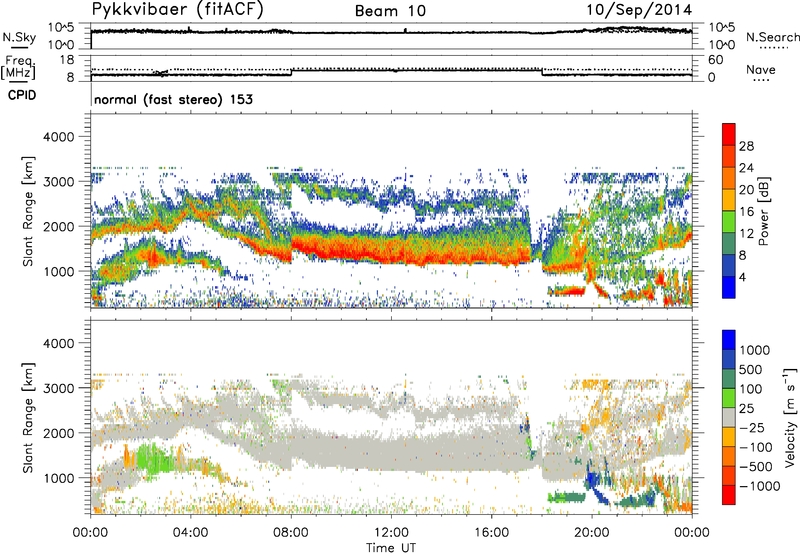Click the 2000 tick in velocity panel

point(58,433)
